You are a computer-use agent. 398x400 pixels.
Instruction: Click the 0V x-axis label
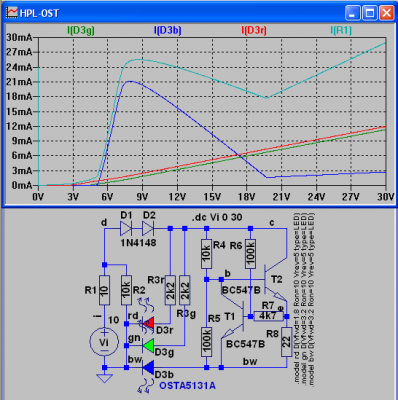point(38,197)
